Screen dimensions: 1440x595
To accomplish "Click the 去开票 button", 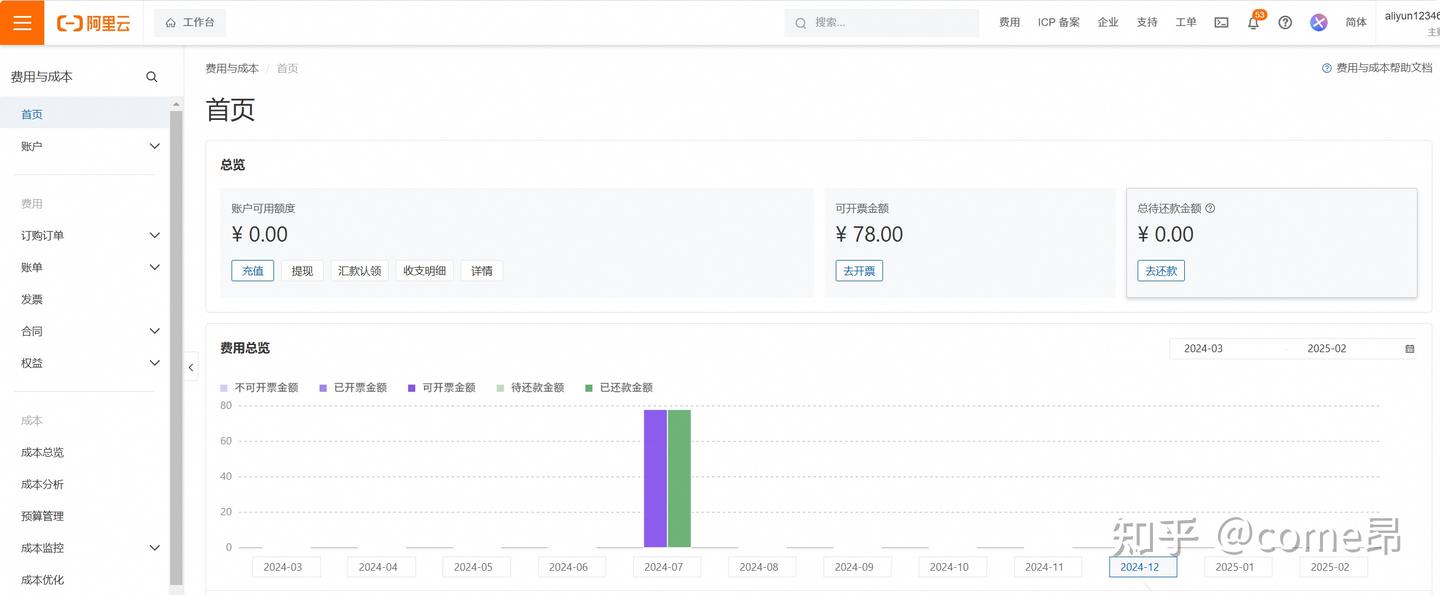I will (x=859, y=271).
